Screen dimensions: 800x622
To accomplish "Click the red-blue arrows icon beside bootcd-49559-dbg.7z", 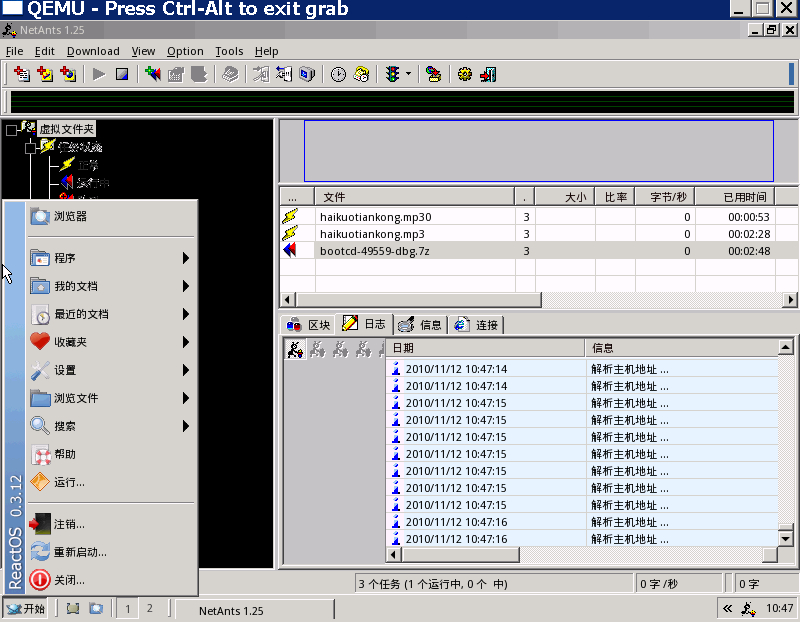I will (x=290, y=251).
